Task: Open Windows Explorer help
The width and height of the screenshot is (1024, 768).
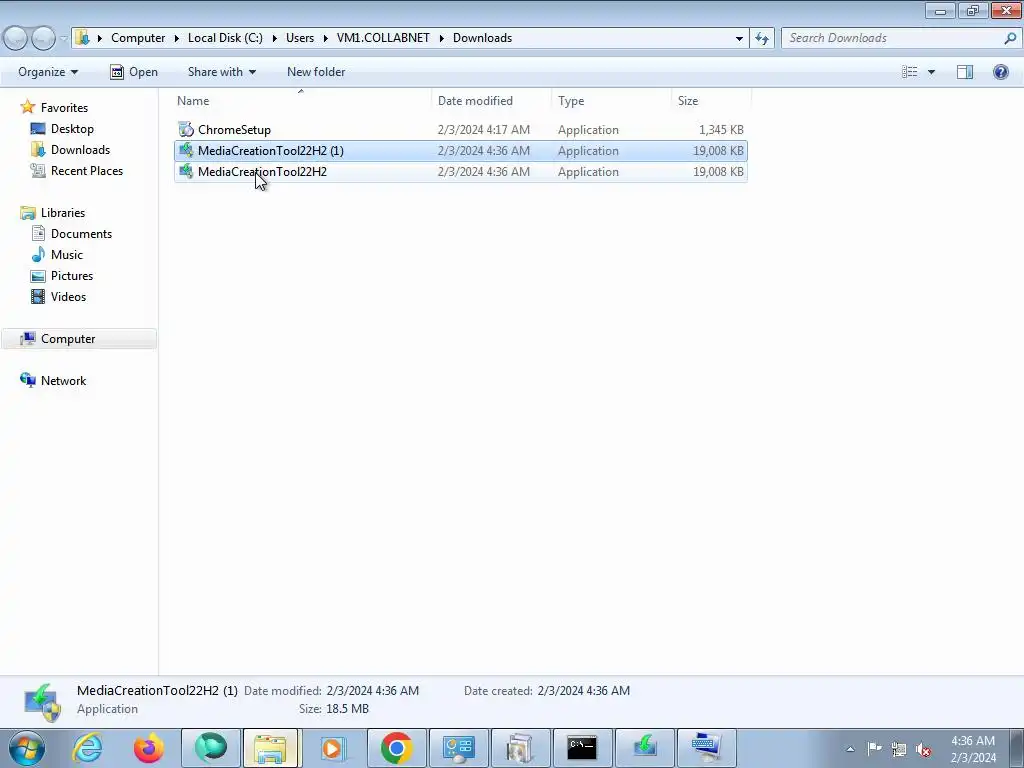Action: [1000, 72]
